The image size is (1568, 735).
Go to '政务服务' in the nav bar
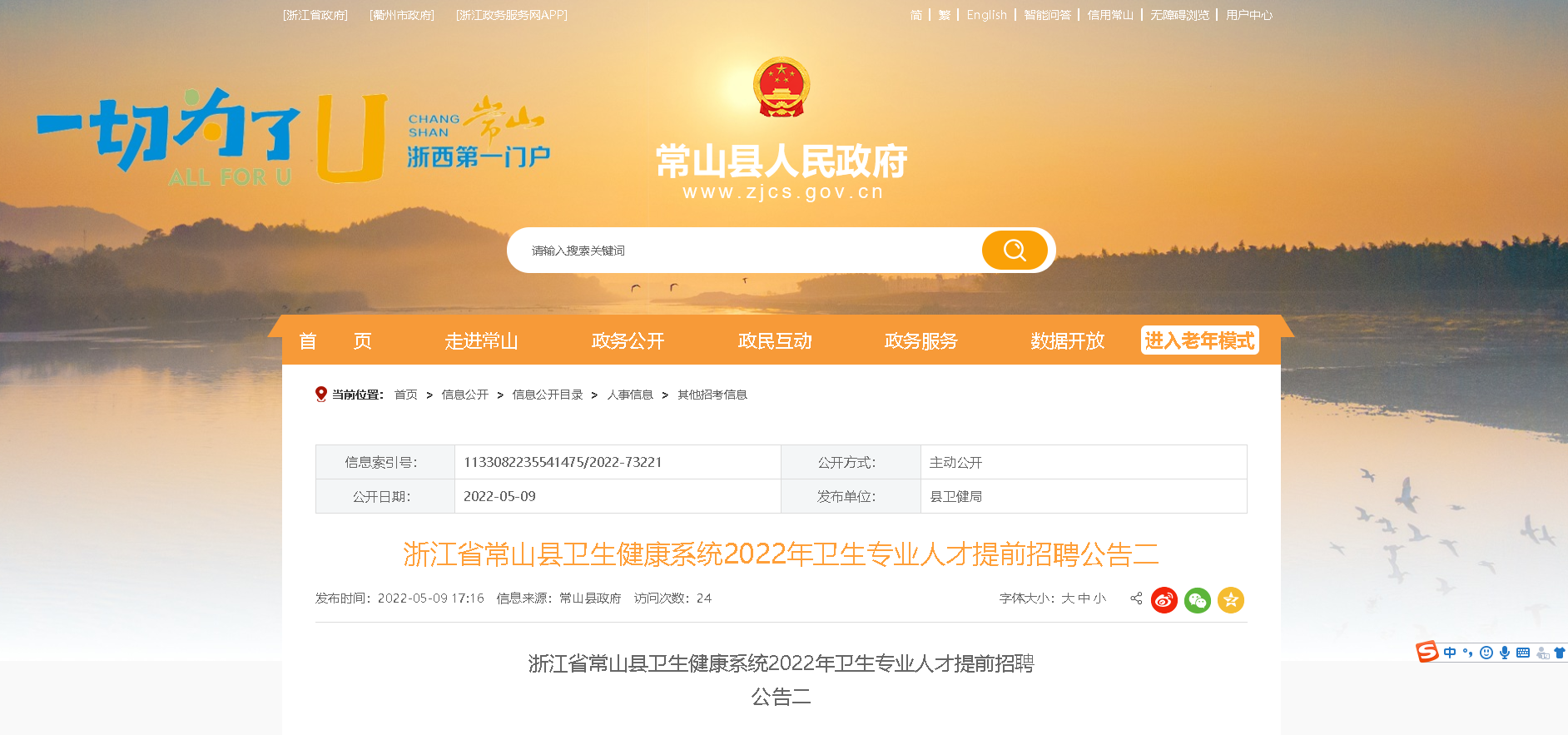(920, 341)
